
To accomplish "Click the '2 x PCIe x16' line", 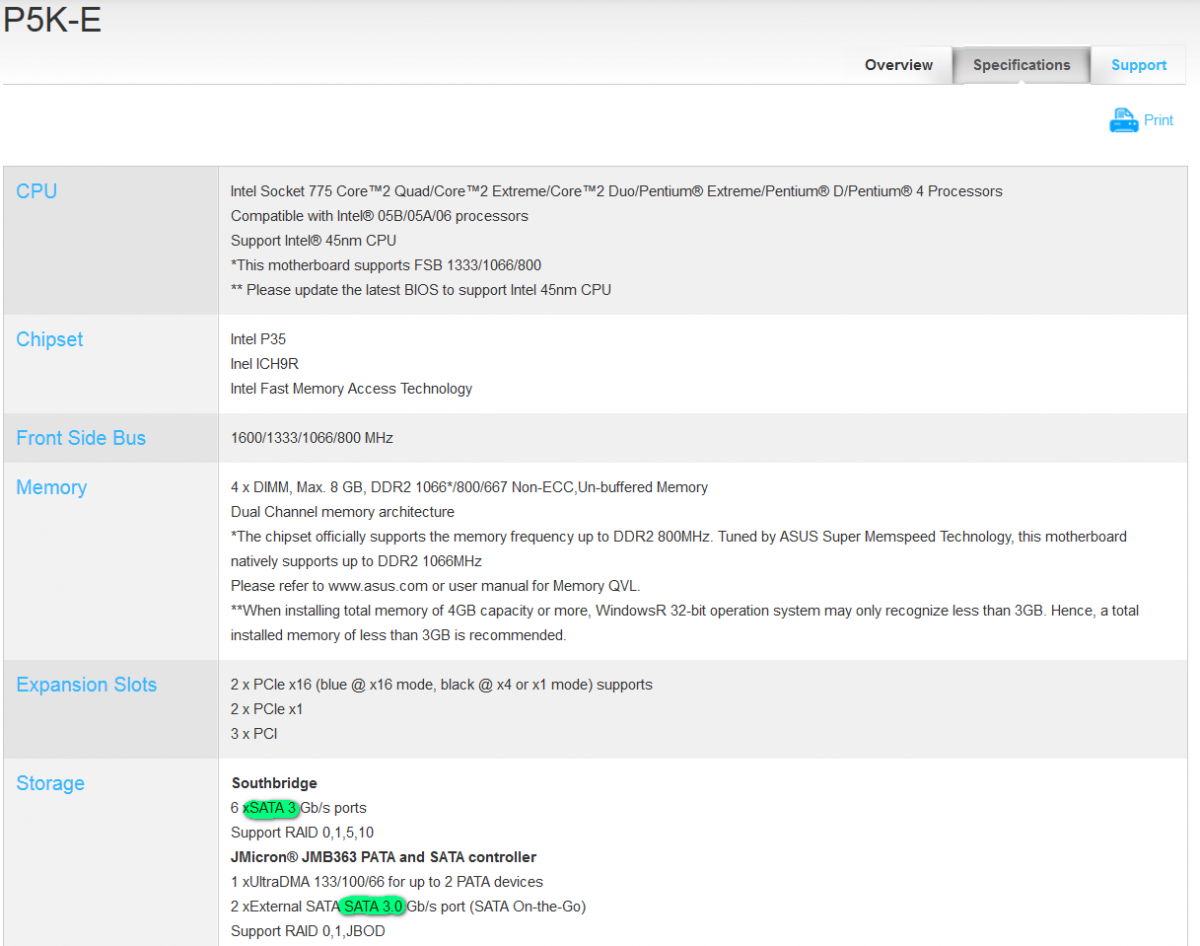I will pos(441,685).
